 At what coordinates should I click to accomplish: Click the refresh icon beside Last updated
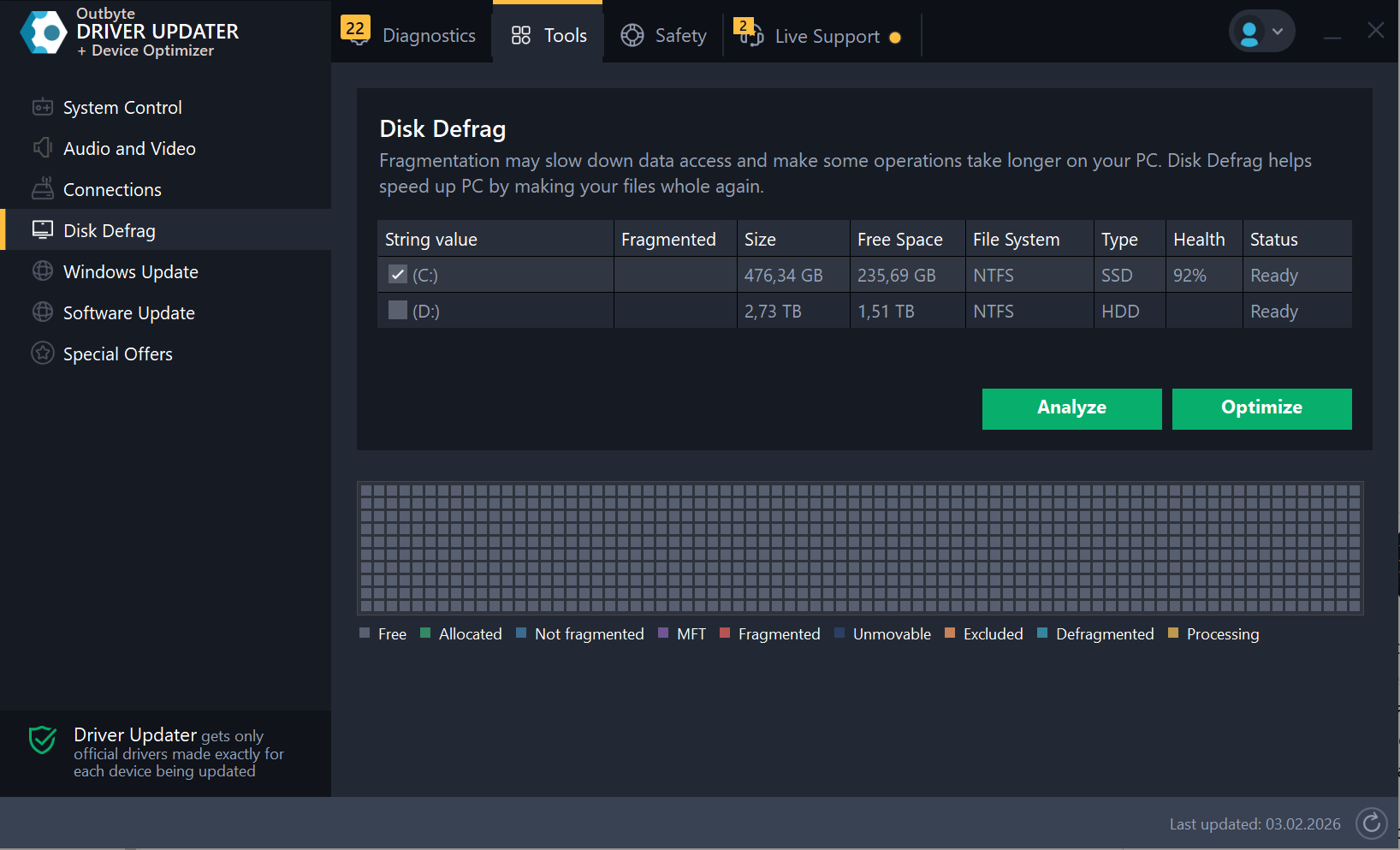[x=1371, y=823]
